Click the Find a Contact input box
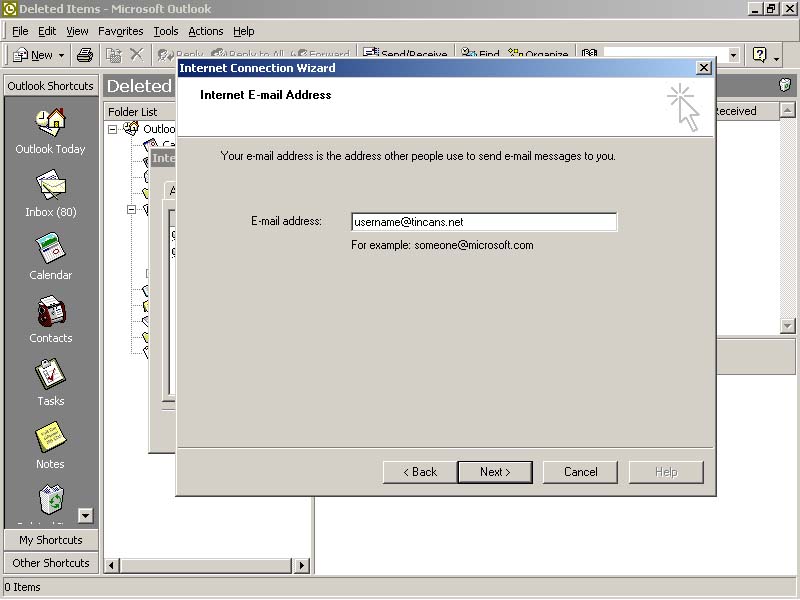 (665, 55)
